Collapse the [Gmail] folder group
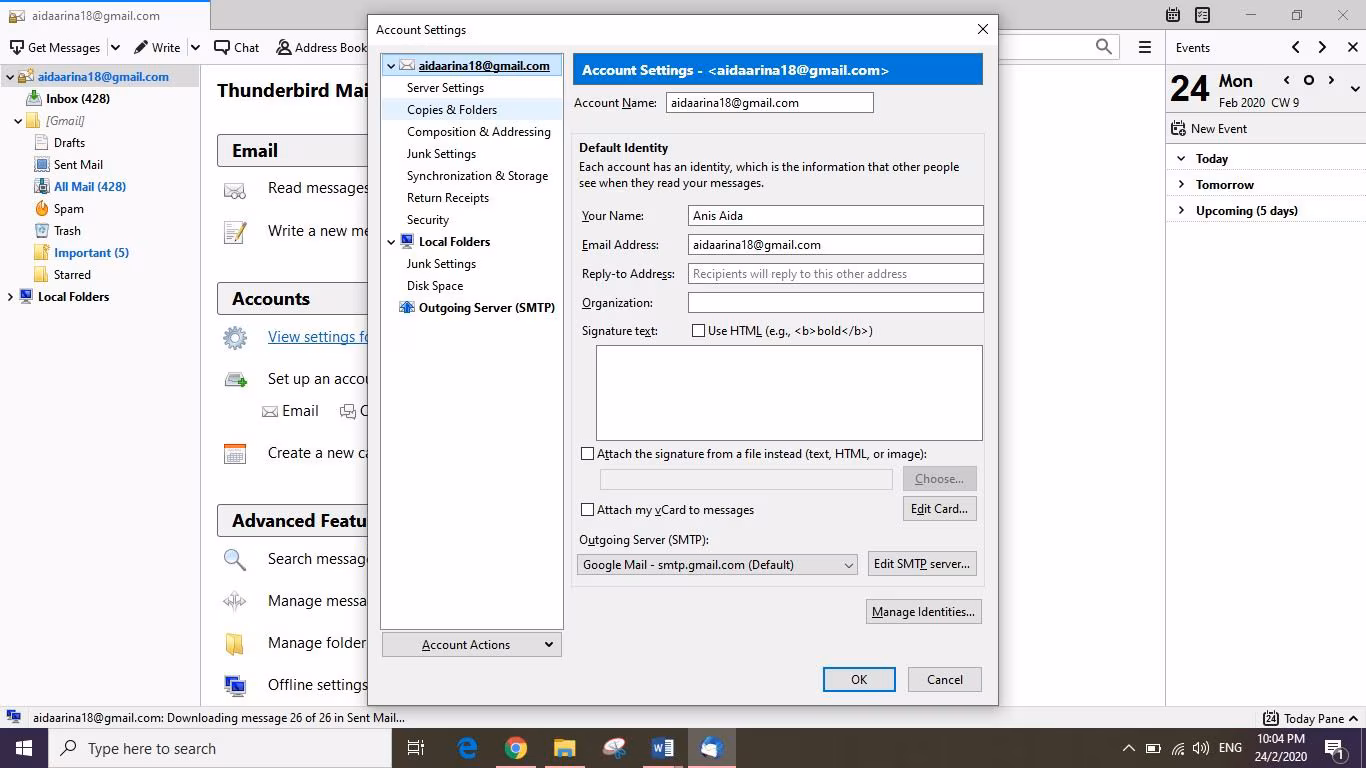Screen dimensions: 1366x768 coord(18,121)
